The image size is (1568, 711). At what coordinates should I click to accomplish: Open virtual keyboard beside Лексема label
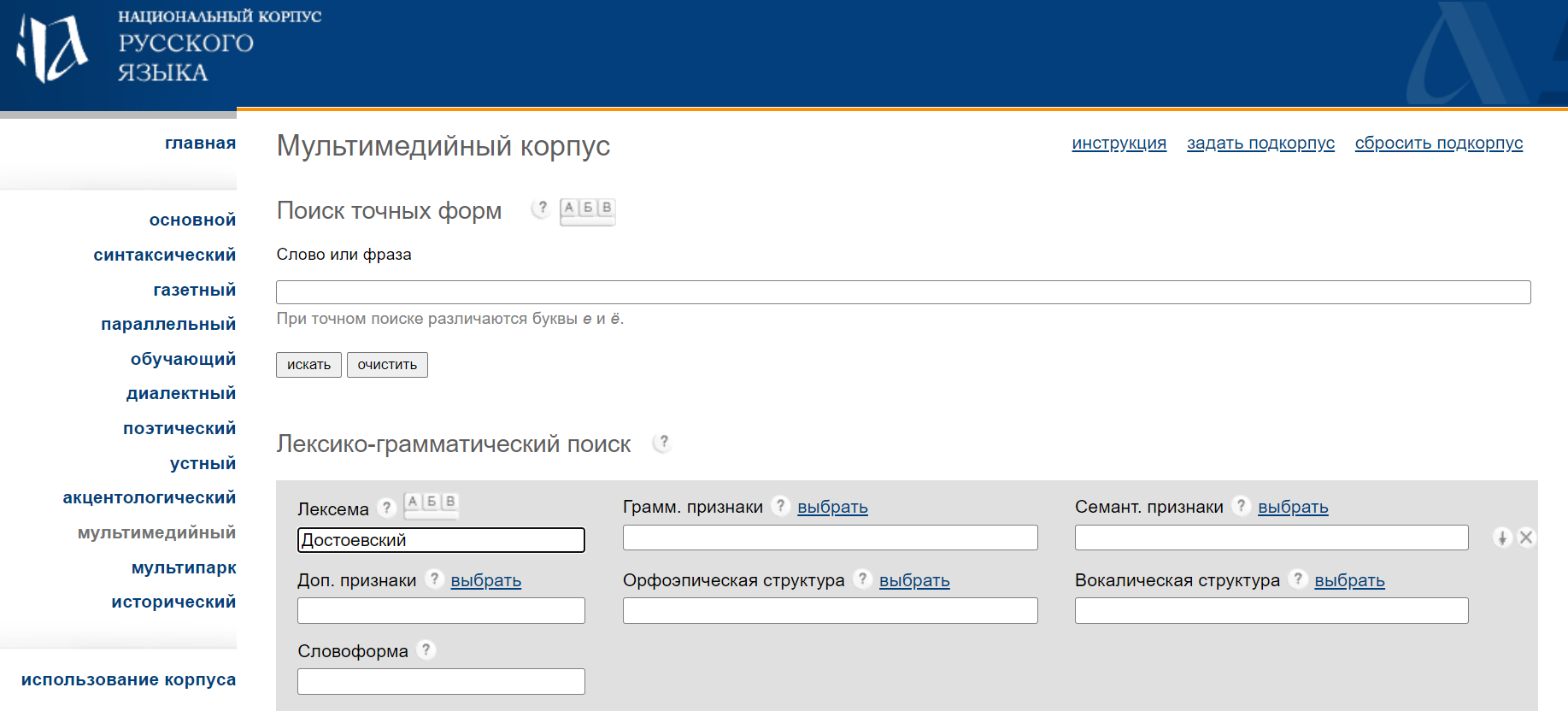coord(432,504)
